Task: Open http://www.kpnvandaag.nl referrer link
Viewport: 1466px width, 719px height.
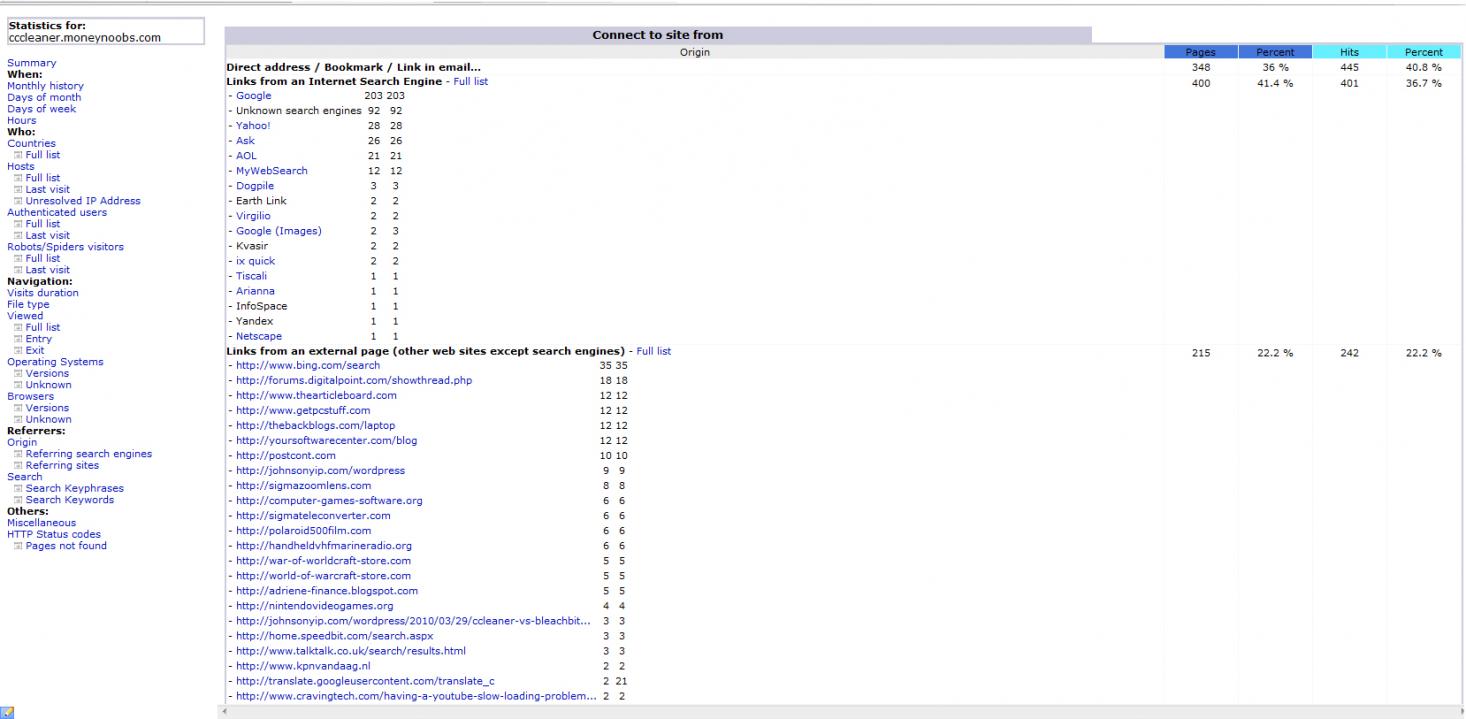Action: pyautogui.click(x=303, y=666)
